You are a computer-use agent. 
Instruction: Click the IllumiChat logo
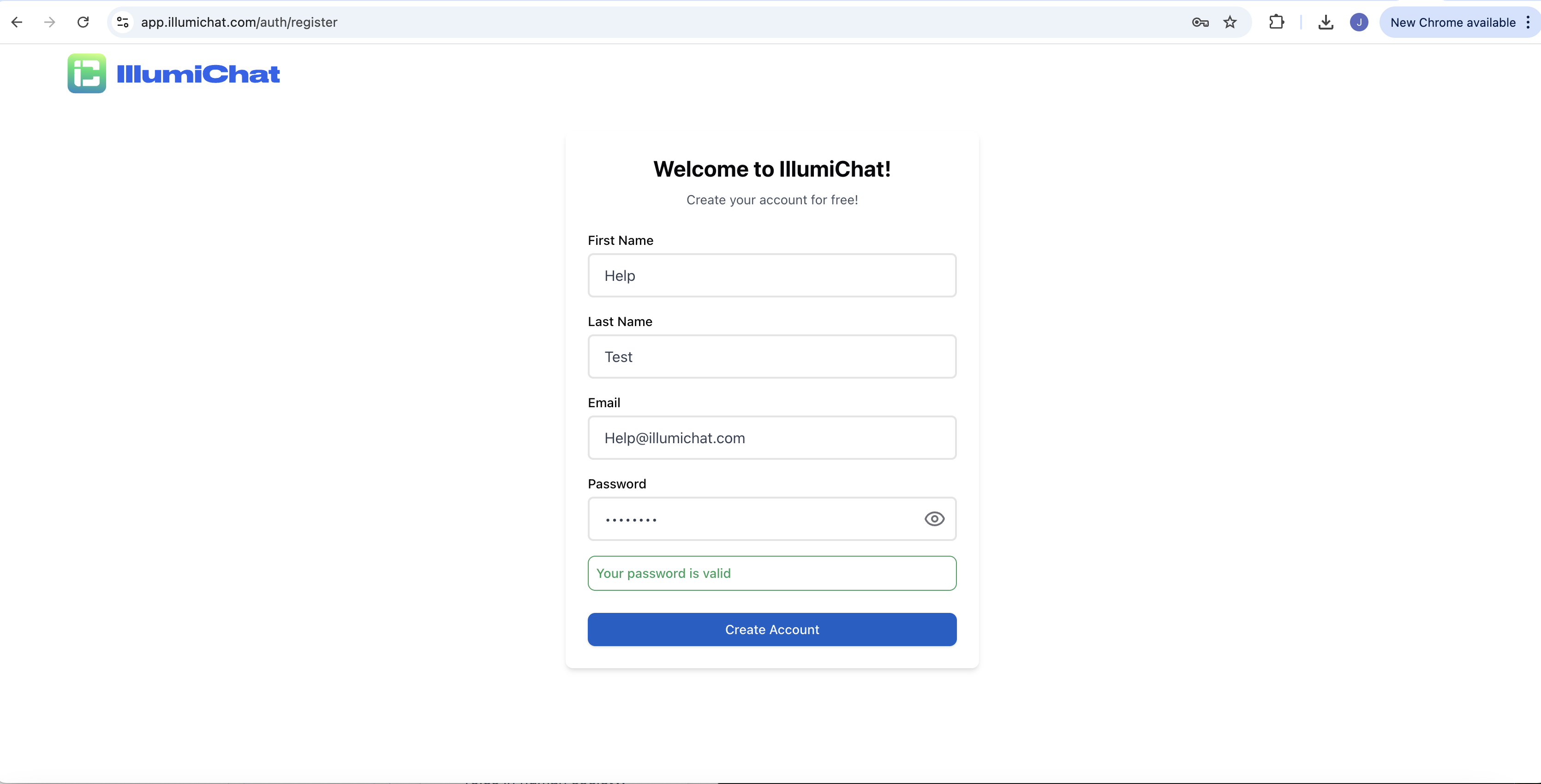[173, 73]
